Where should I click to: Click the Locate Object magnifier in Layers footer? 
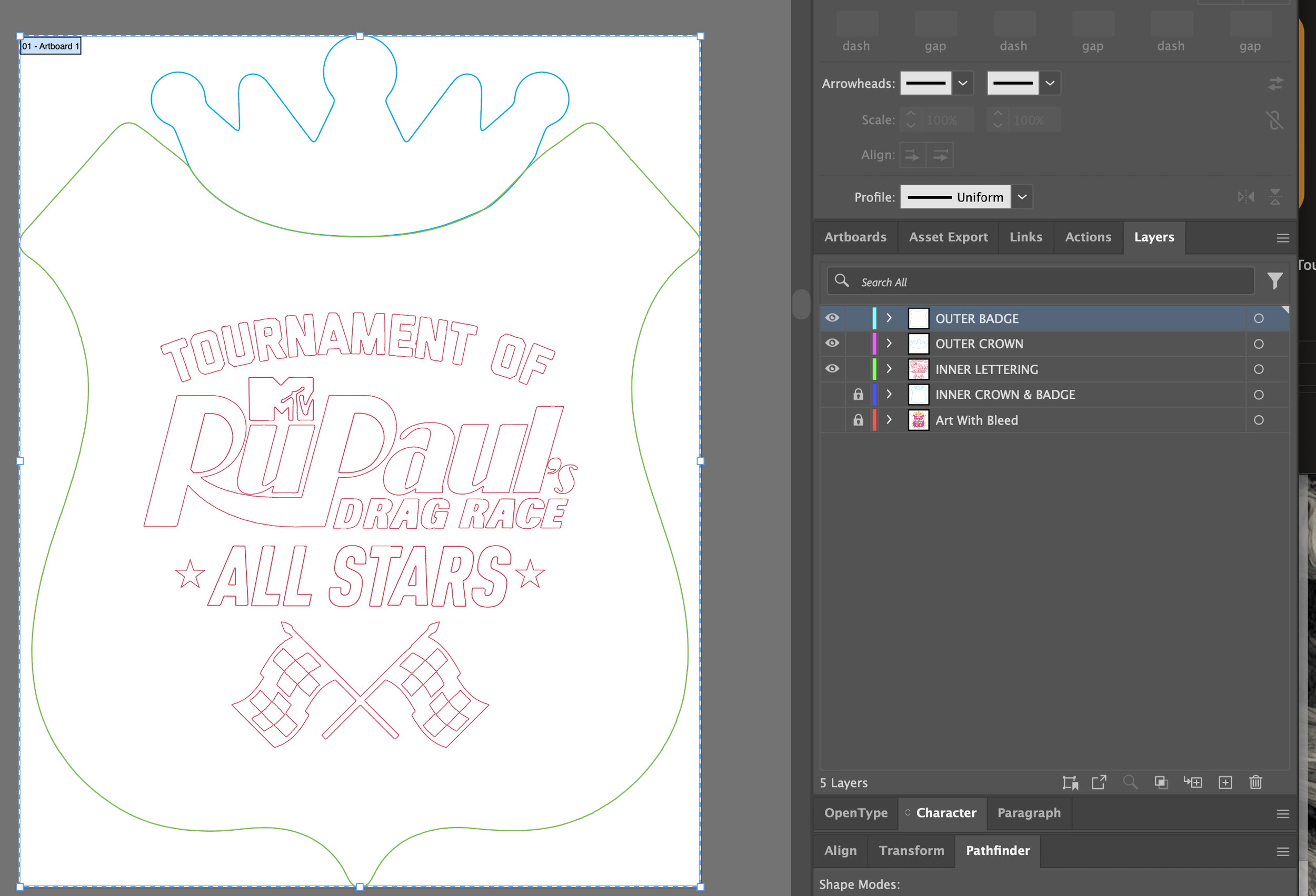pyautogui.click(x=1130, y=782)
